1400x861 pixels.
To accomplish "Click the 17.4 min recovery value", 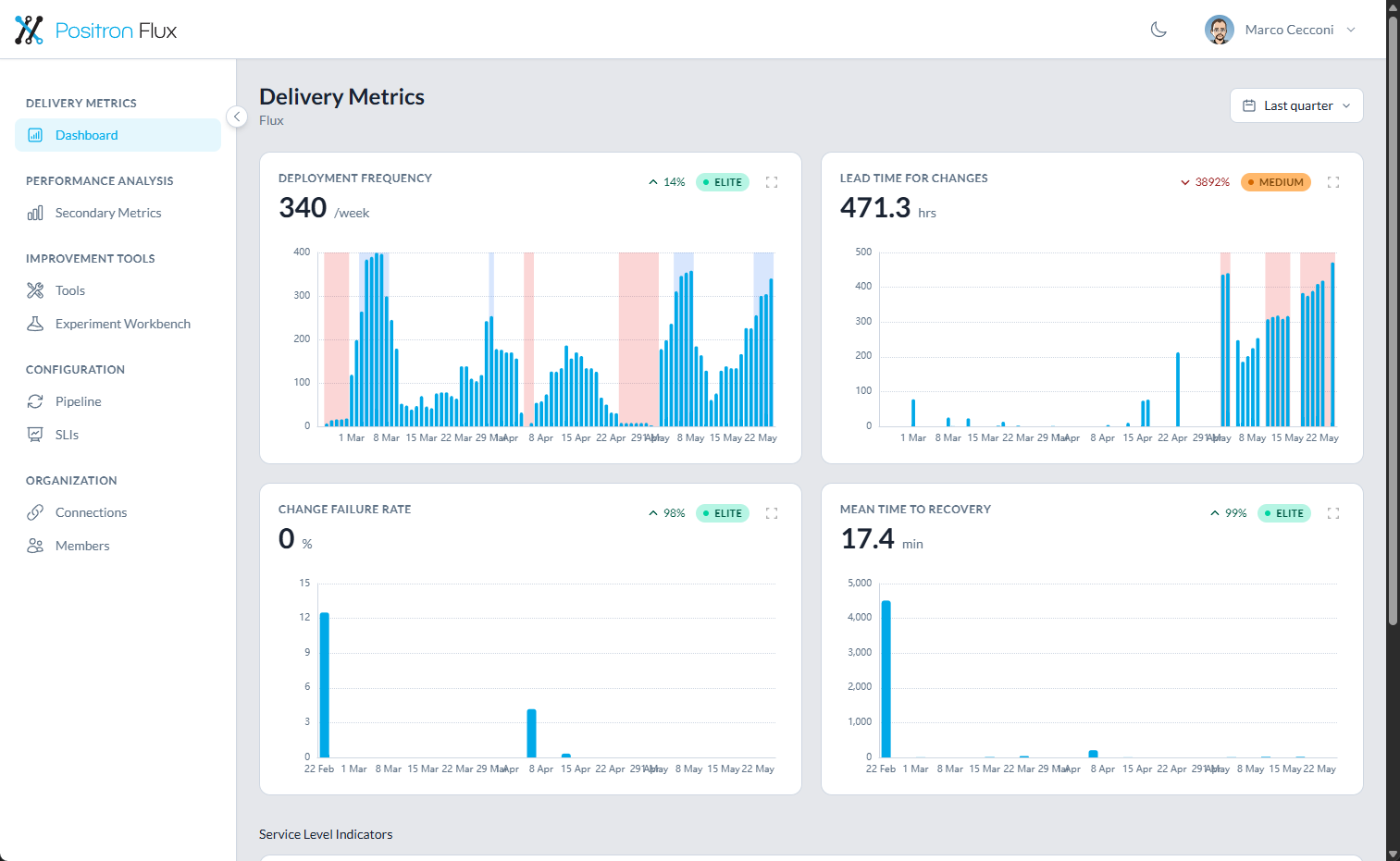I will click(882, 539).
